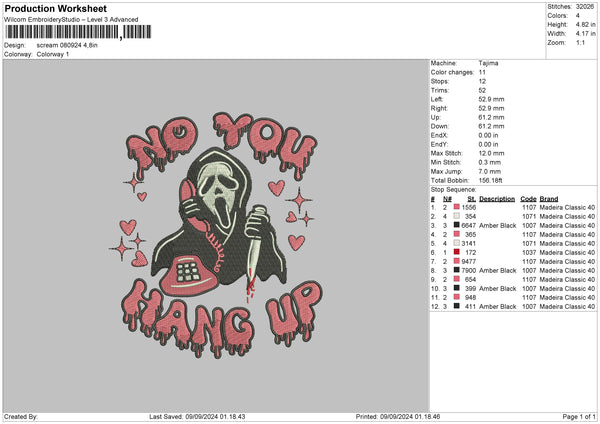Click the pink swatch in stop row 1
600x424 pixels.
457,207
